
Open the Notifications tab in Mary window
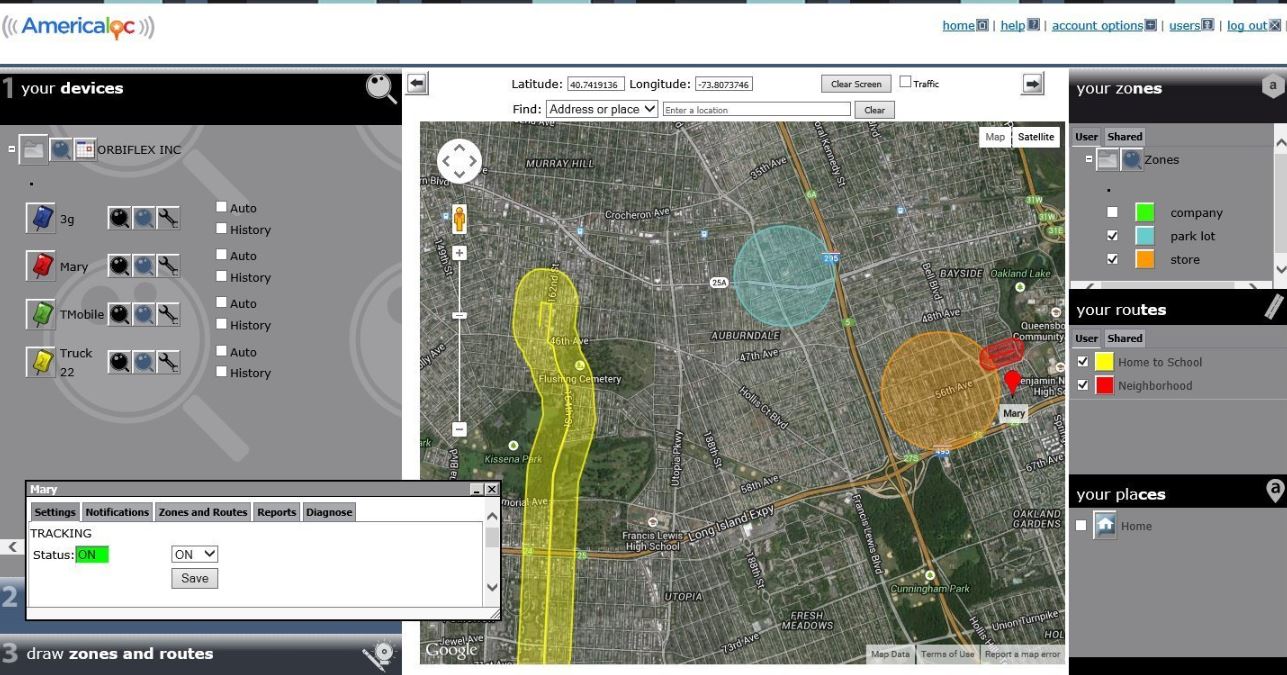coord(117,512)
